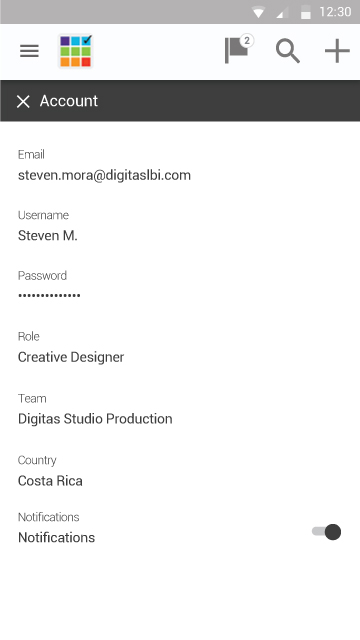Tap the battery icon in status bar
360x640 pixels.
point(306,12)
